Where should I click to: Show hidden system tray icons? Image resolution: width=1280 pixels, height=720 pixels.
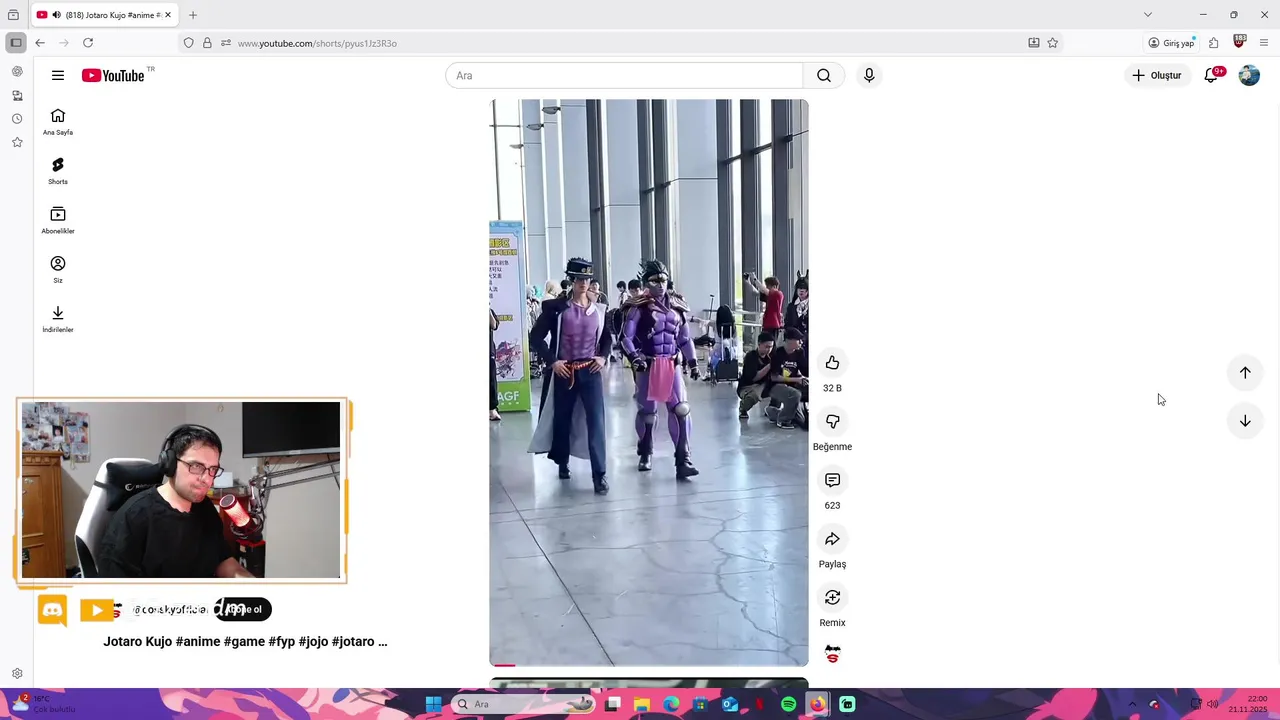tap(1132, 704)
